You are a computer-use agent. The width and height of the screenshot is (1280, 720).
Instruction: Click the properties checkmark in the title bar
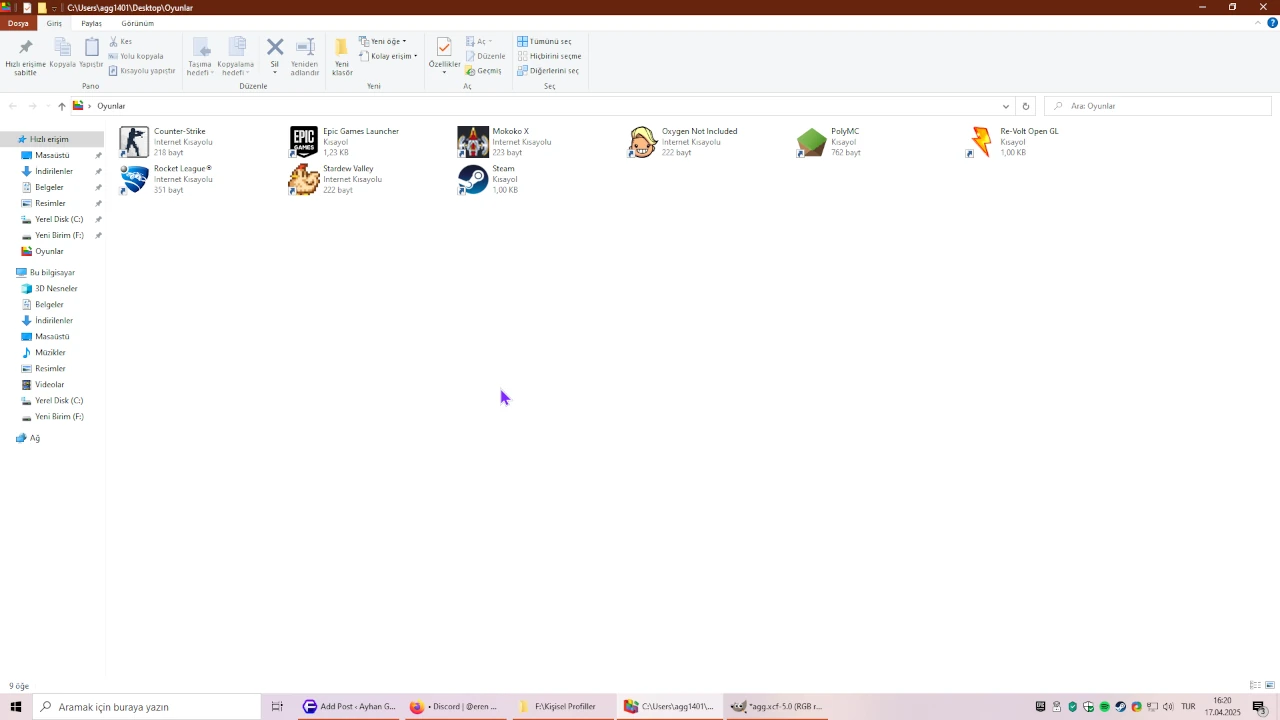tap(27, 7)
